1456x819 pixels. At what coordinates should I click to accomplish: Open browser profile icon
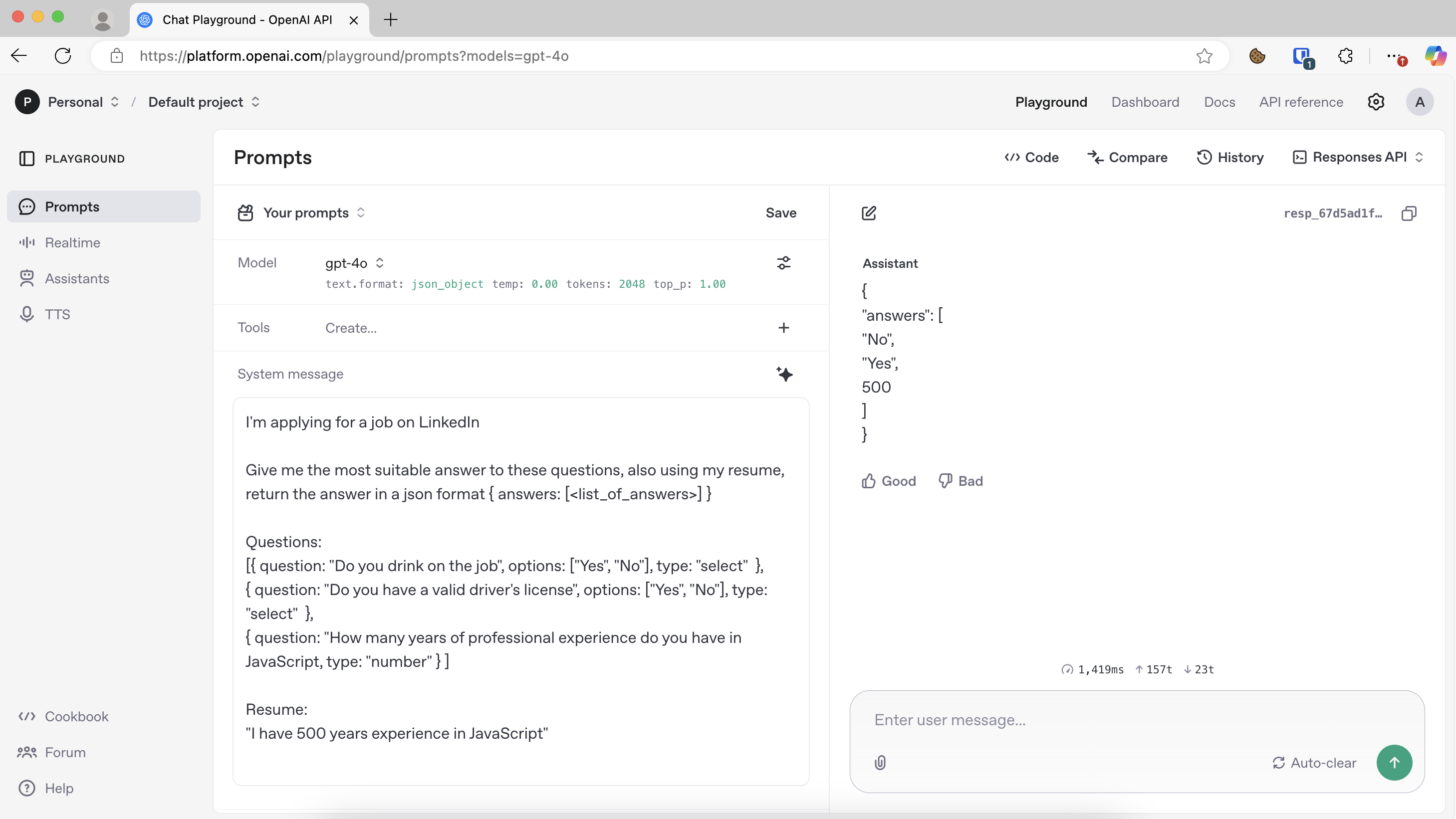tap(102, 20)
